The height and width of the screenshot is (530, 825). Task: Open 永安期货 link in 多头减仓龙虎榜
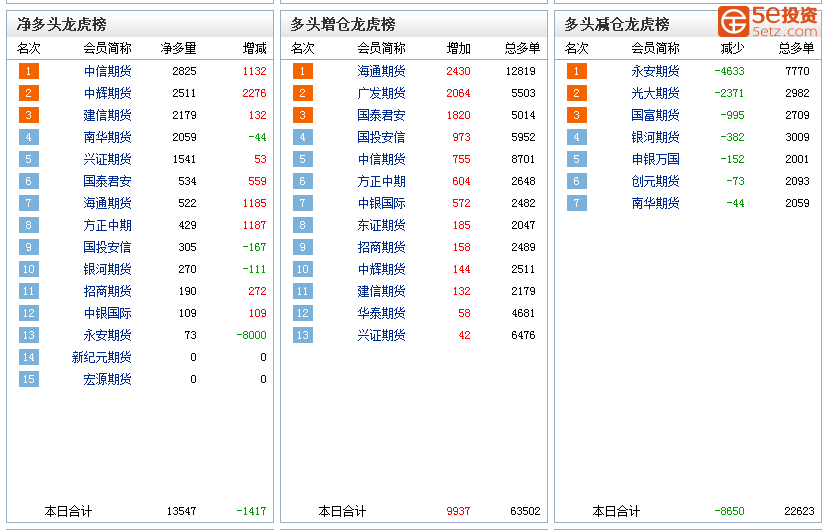(656, 71)
